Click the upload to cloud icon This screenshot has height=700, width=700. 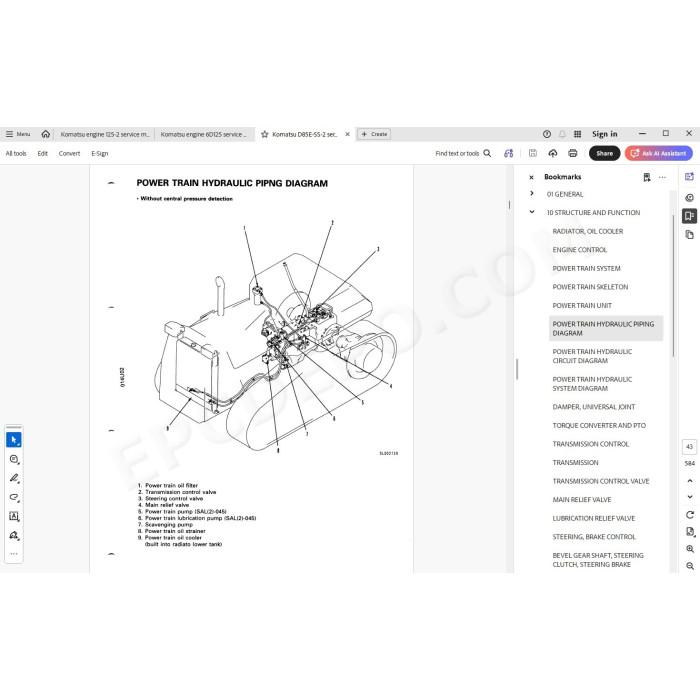[553, 154]
